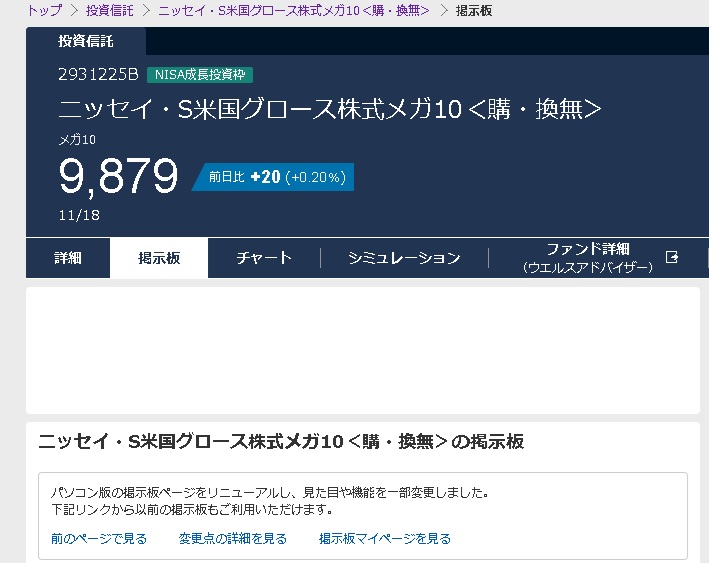Screen dimensions: 709x563
Task: Select the 投資信託 header tab
Action: [86, 41]
